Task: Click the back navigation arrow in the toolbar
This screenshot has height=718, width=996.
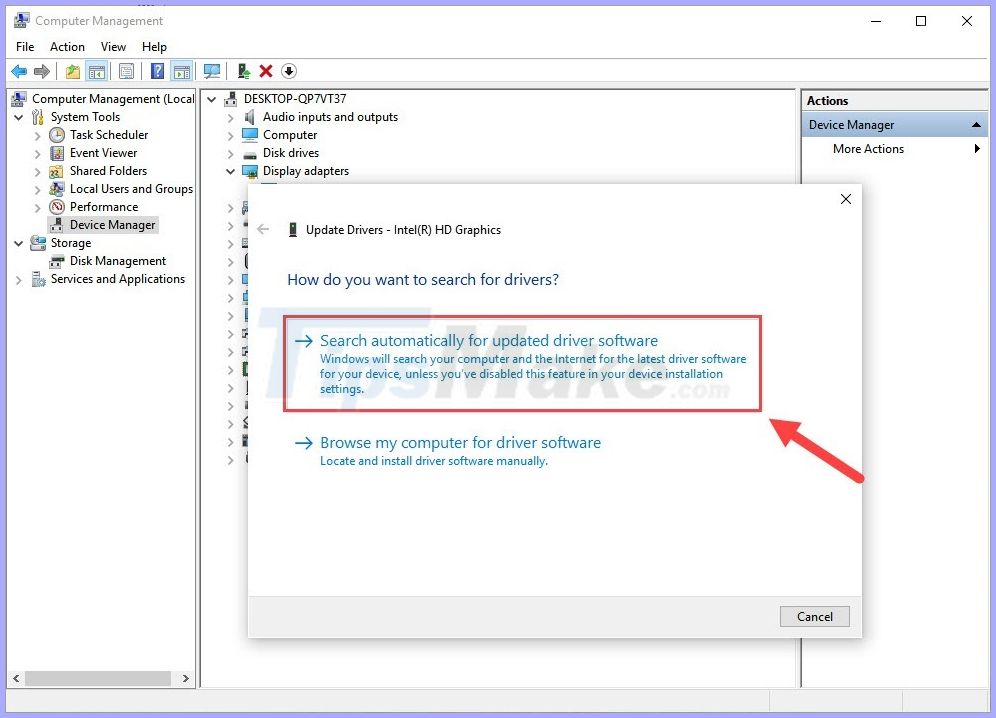Action: click(x=17, y=71)
